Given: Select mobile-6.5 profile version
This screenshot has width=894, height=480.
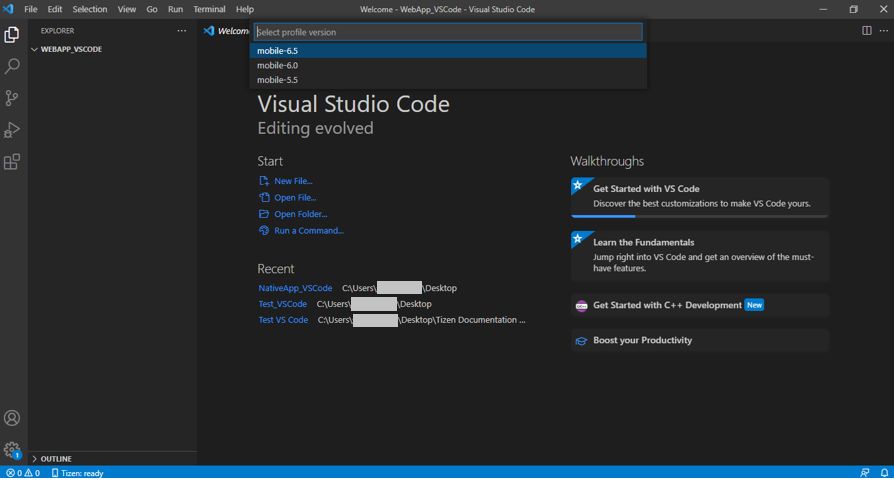Looking at the screenshot, I should click(278, 51).
